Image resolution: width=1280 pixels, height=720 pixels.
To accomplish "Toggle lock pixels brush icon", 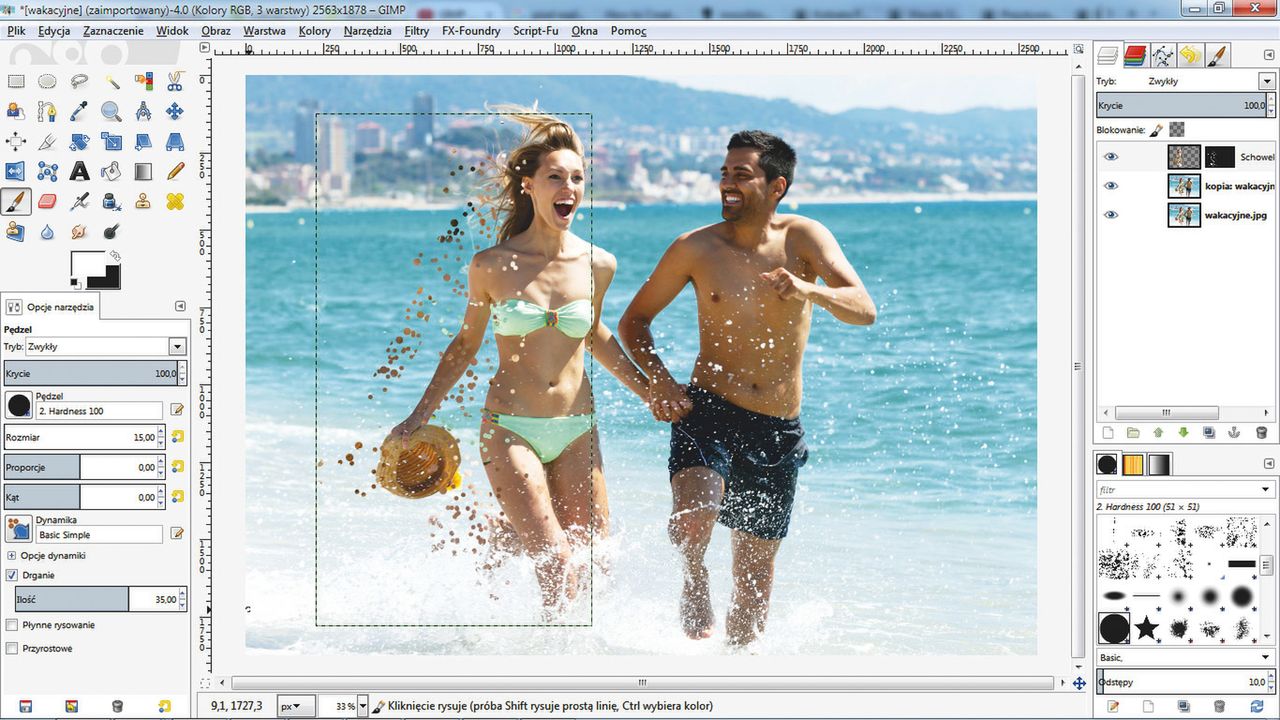I will click(x=1156, y=130).
